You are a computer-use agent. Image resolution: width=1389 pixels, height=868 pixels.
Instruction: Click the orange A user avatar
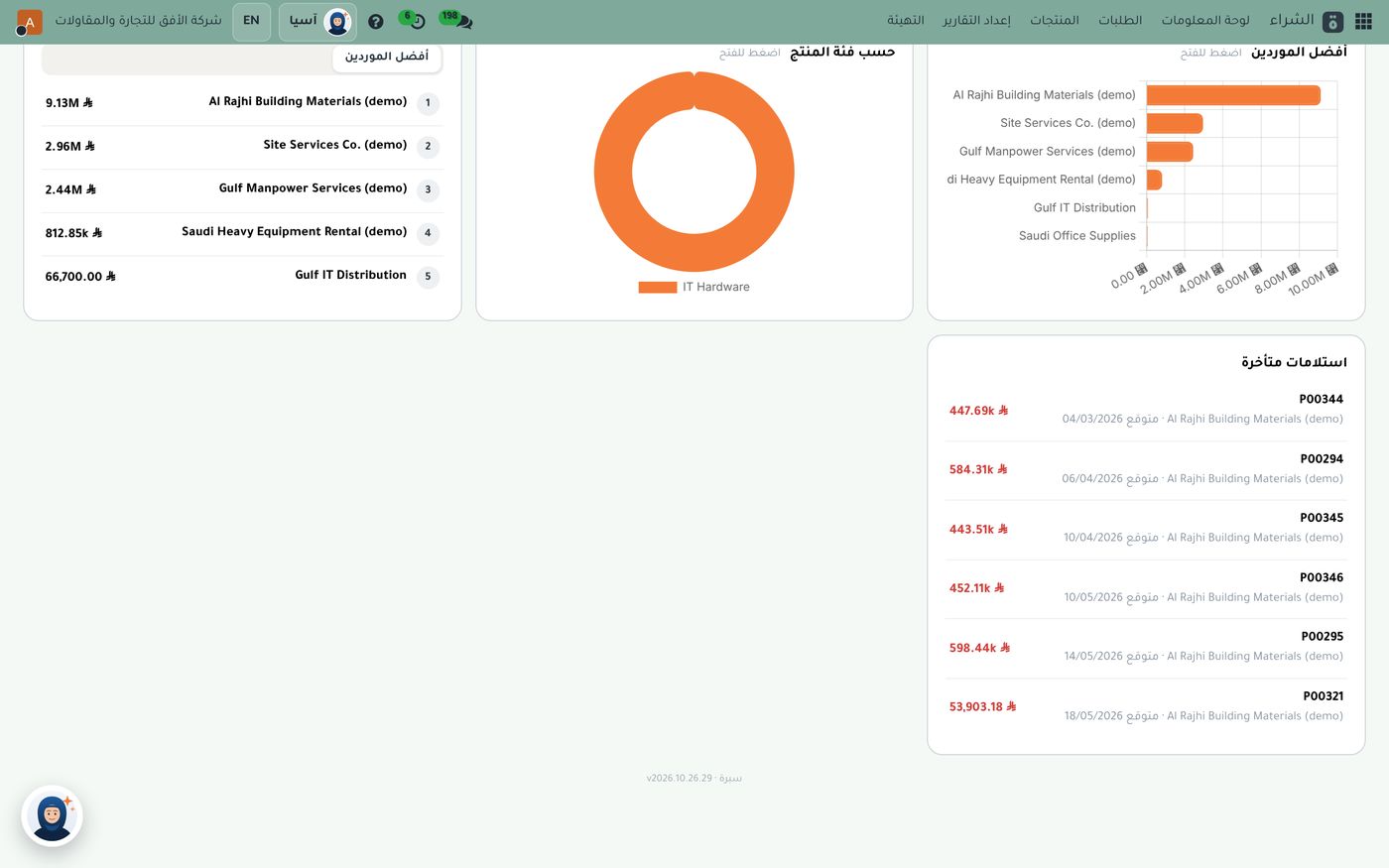[30, 22]
